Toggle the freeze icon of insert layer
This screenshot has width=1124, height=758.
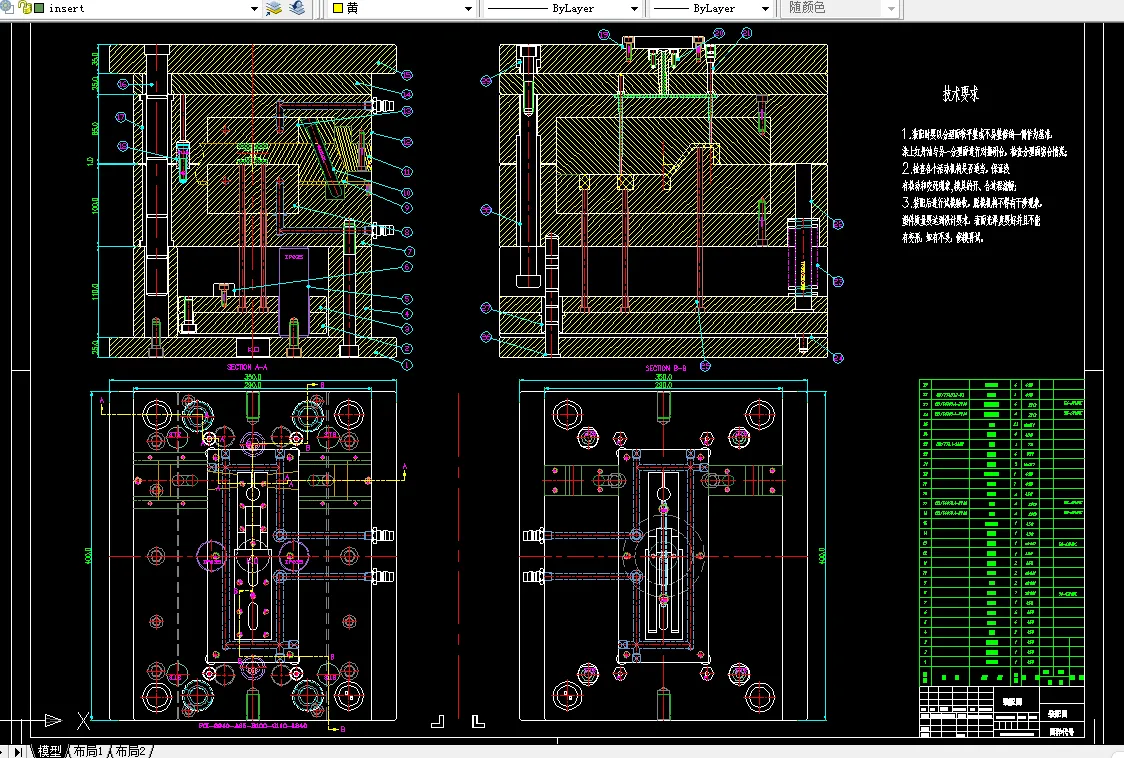coord(8,8)
